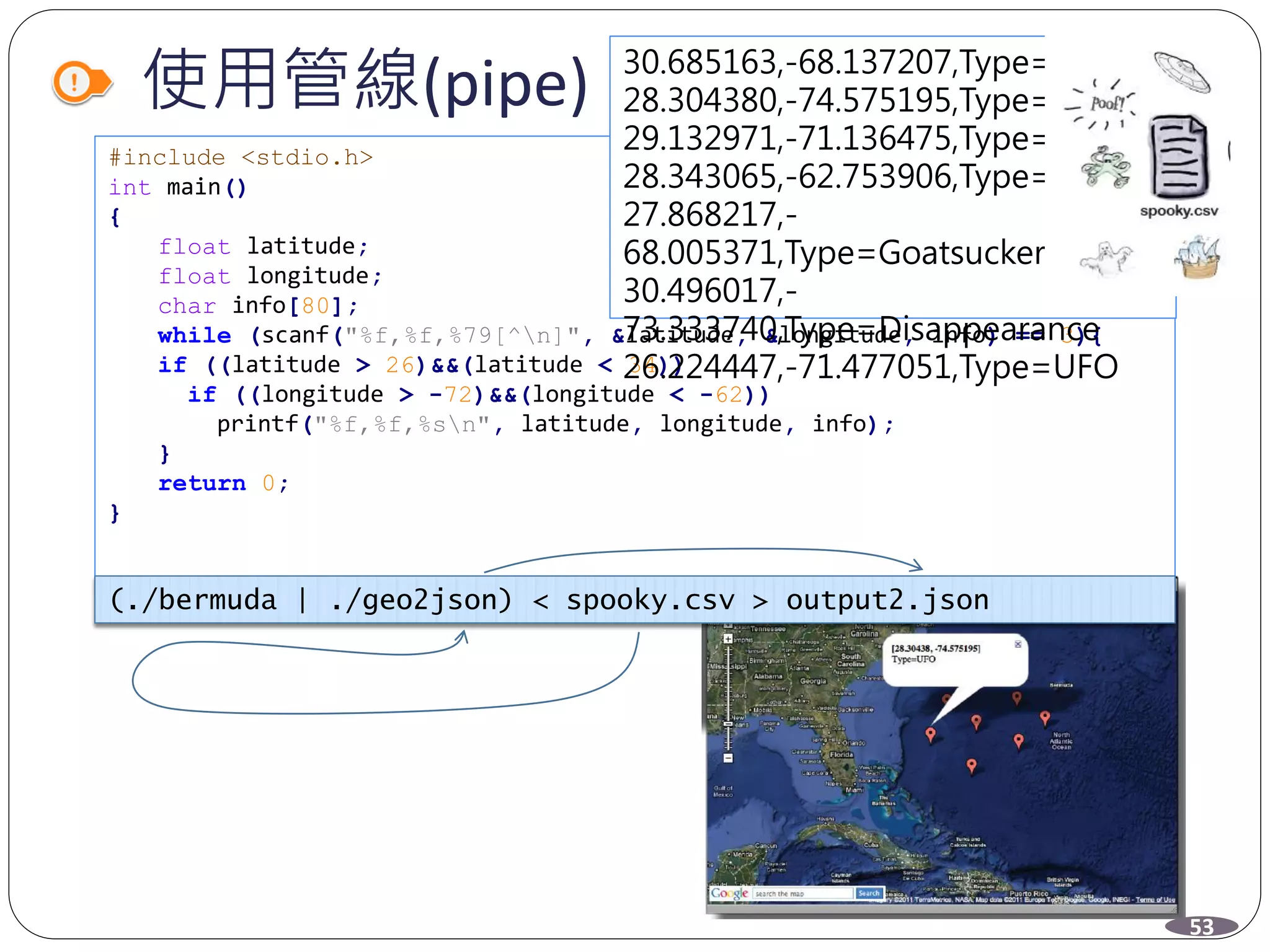Click the 'float longitude;' declaration
The image size is (1270, 952).
[270, 276]
